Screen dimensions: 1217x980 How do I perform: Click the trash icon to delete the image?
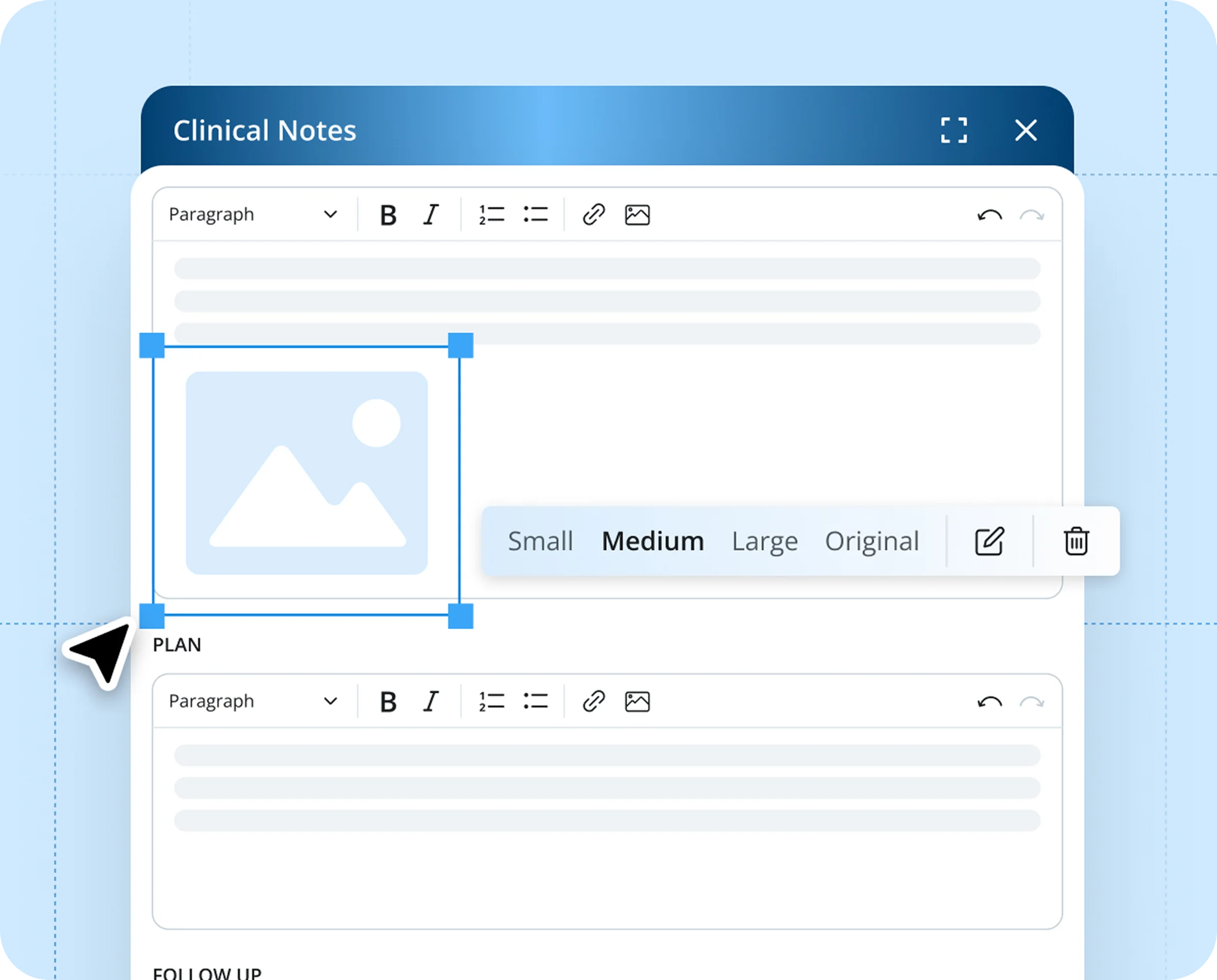click(x=1076, y=542)
